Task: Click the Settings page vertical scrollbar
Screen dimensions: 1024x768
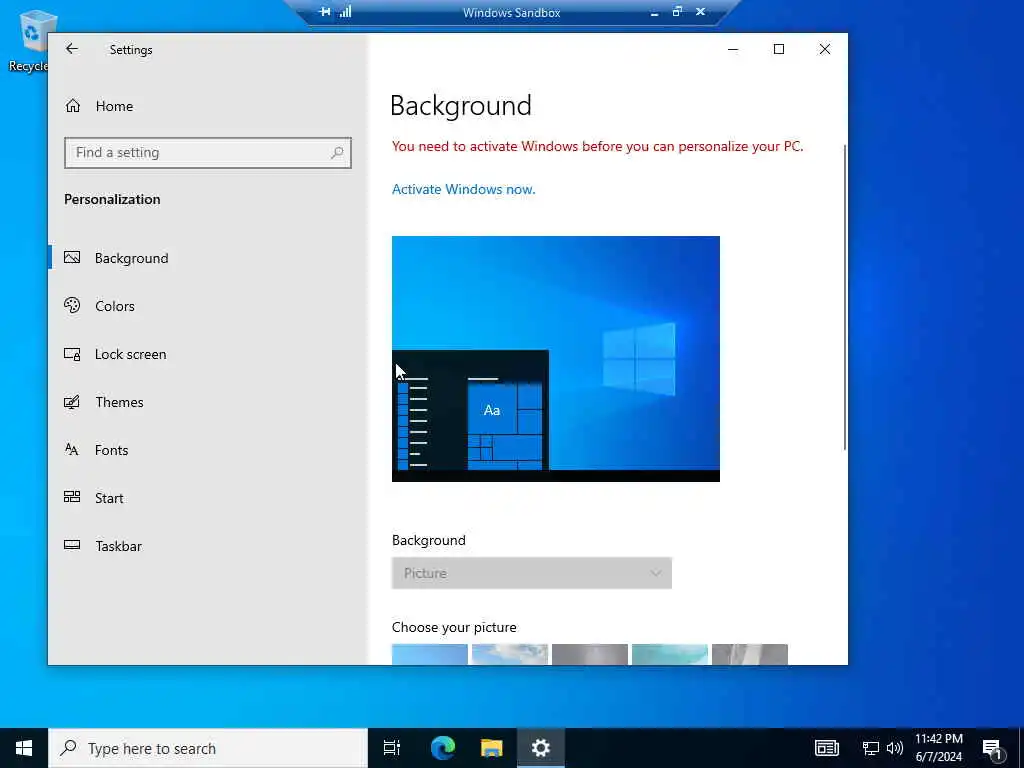Action: [x=845, y=297]
